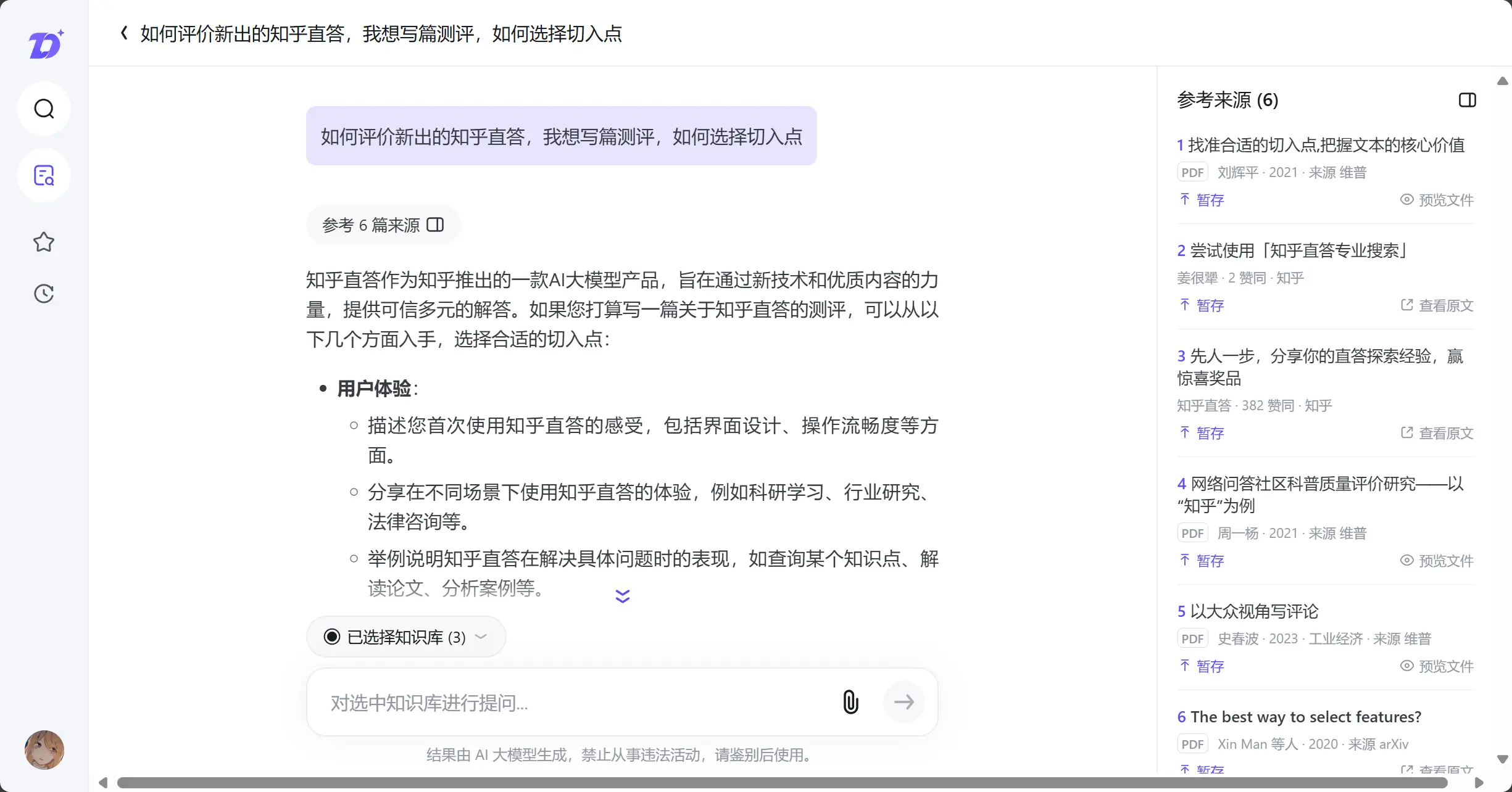Image resolution: width=1512 pixels, height=792 pixels.
Task: Go back using the left chevron
Action: (124, 33)
